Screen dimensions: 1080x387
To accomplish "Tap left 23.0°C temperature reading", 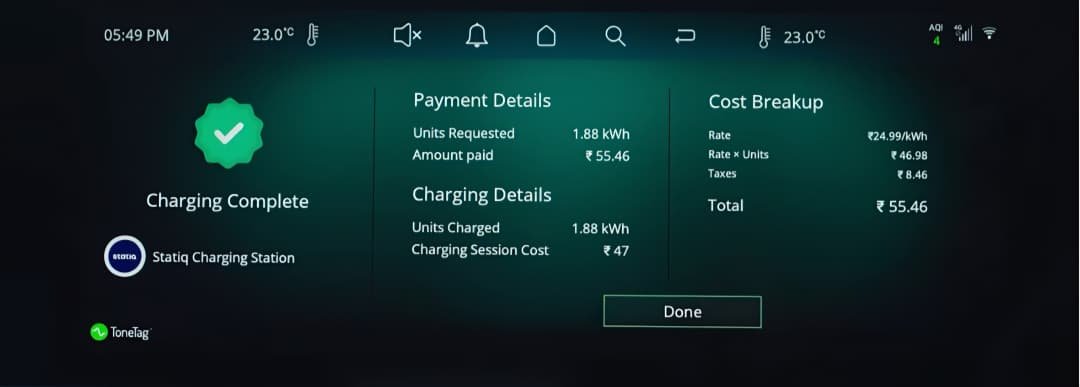I will 273,34.
